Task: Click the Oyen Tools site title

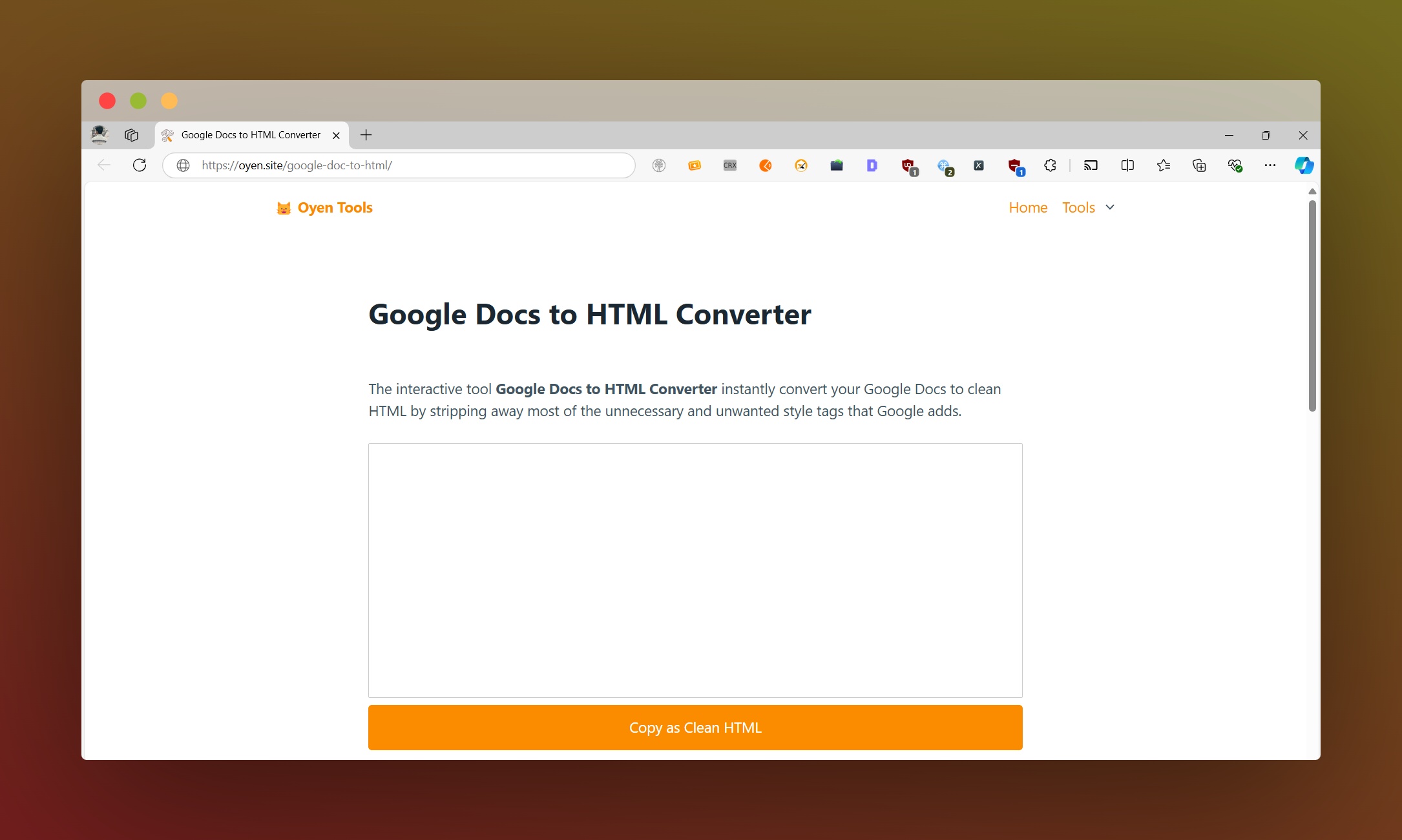Action: tap(335, 207)
